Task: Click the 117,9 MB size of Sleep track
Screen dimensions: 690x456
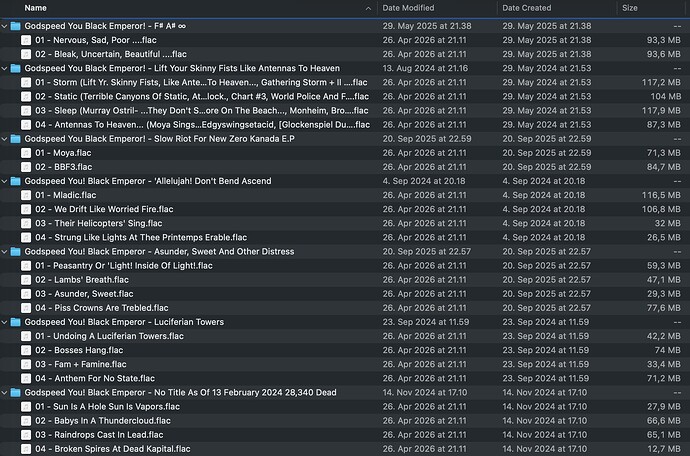Action: pos(661,110)
